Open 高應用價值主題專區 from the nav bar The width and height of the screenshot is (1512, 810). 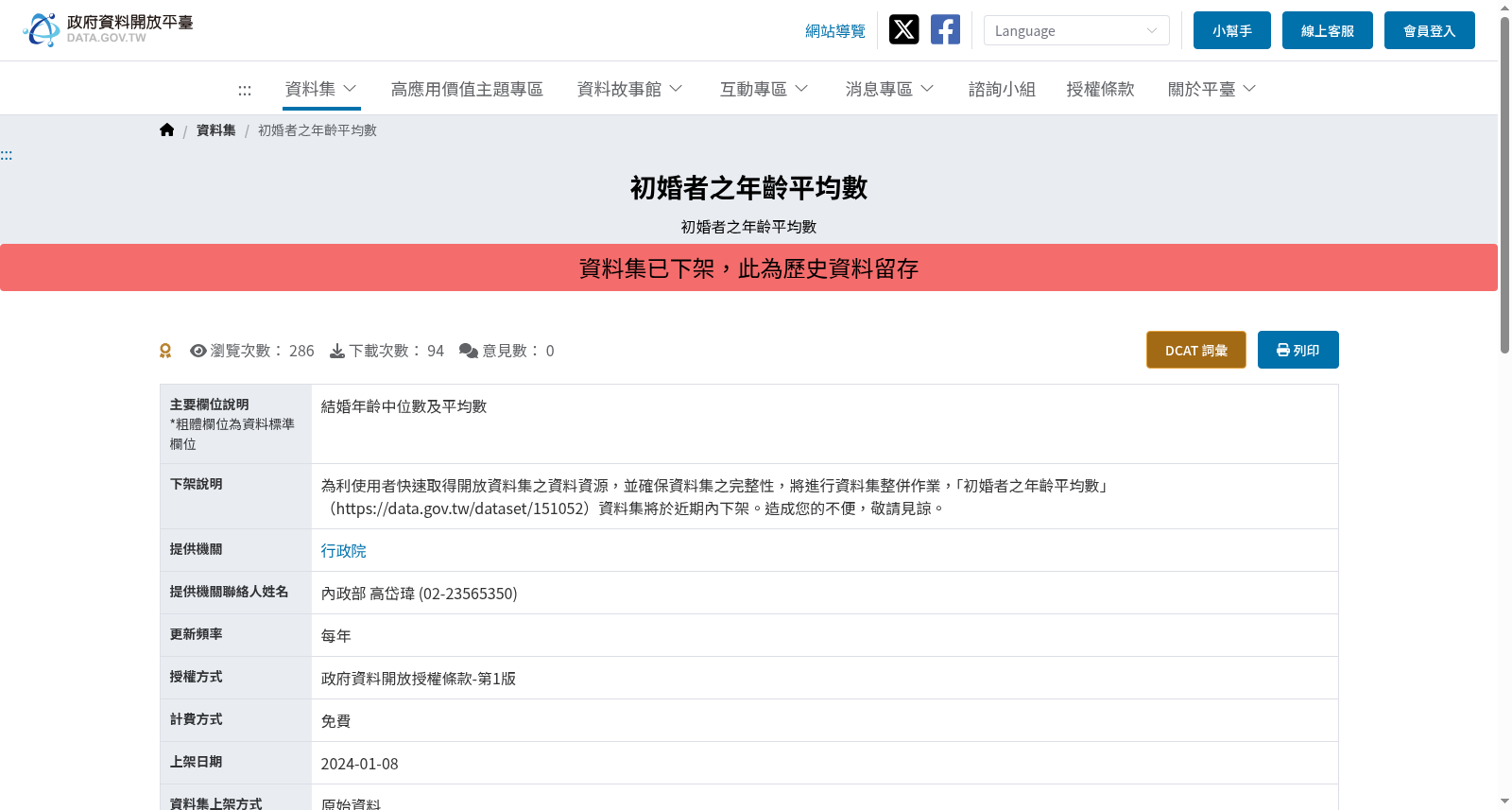[467, 89]
